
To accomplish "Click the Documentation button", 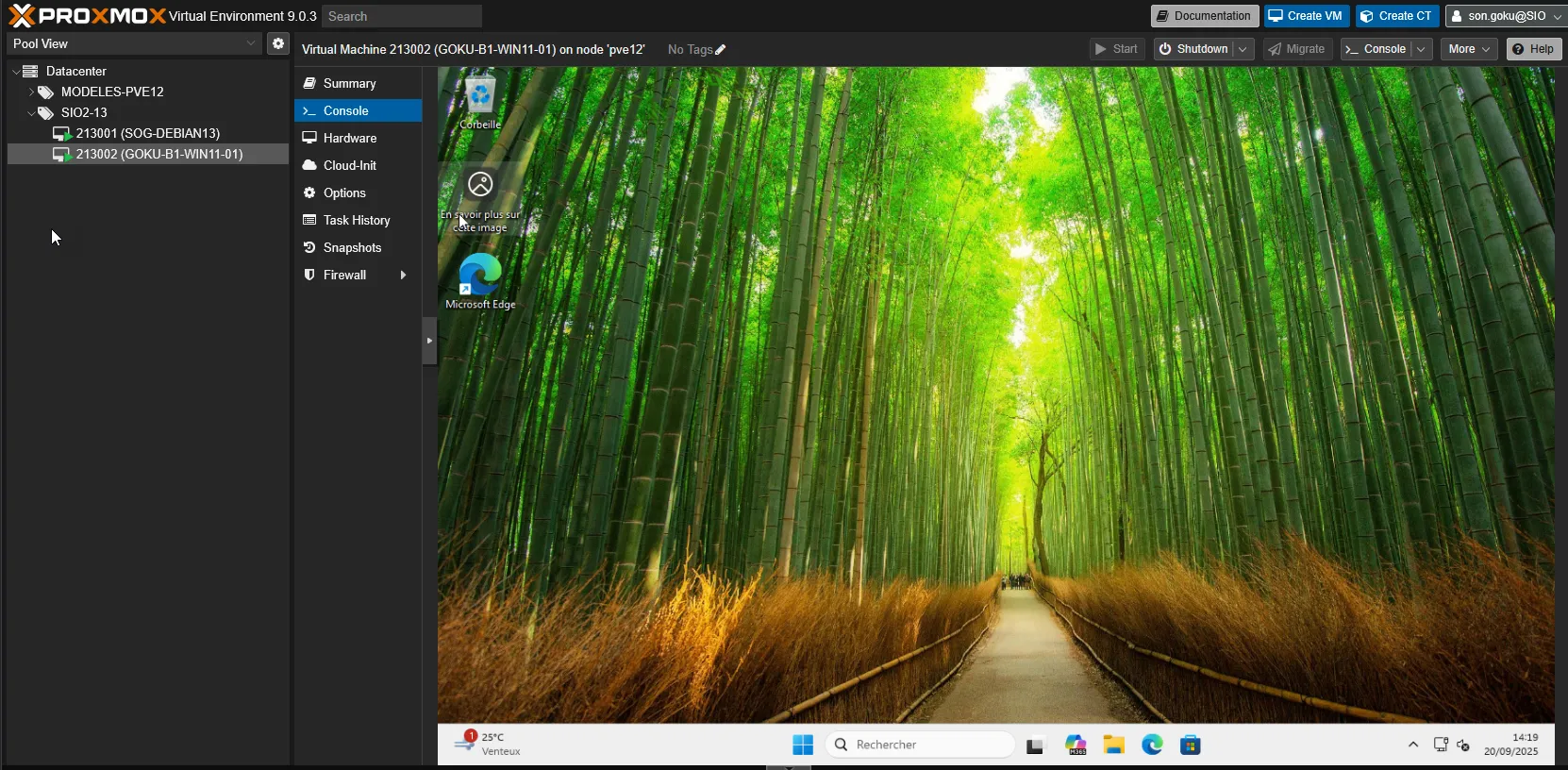I will coord(1204,16).
